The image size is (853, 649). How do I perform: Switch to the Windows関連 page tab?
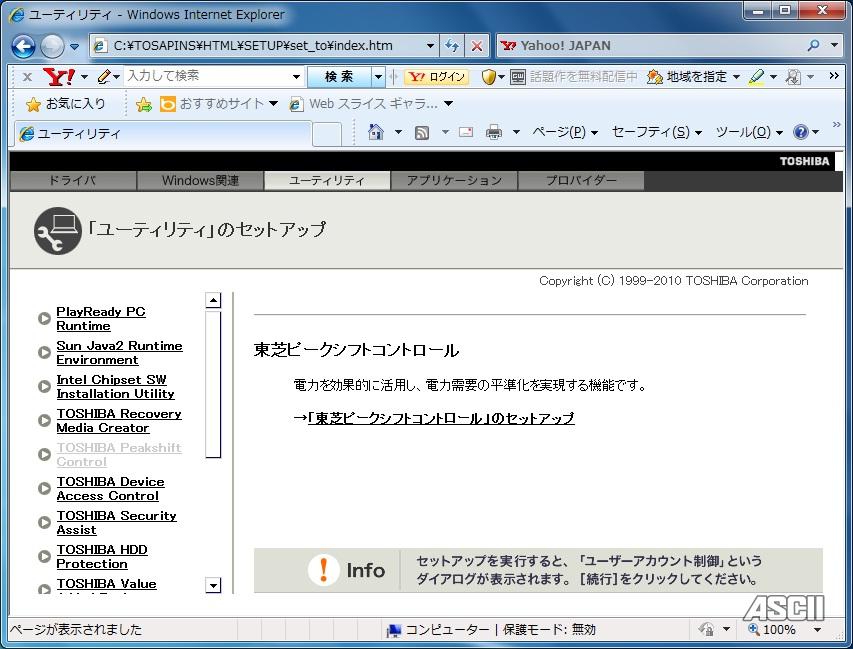pyautogui.click(x=200, y=181)
